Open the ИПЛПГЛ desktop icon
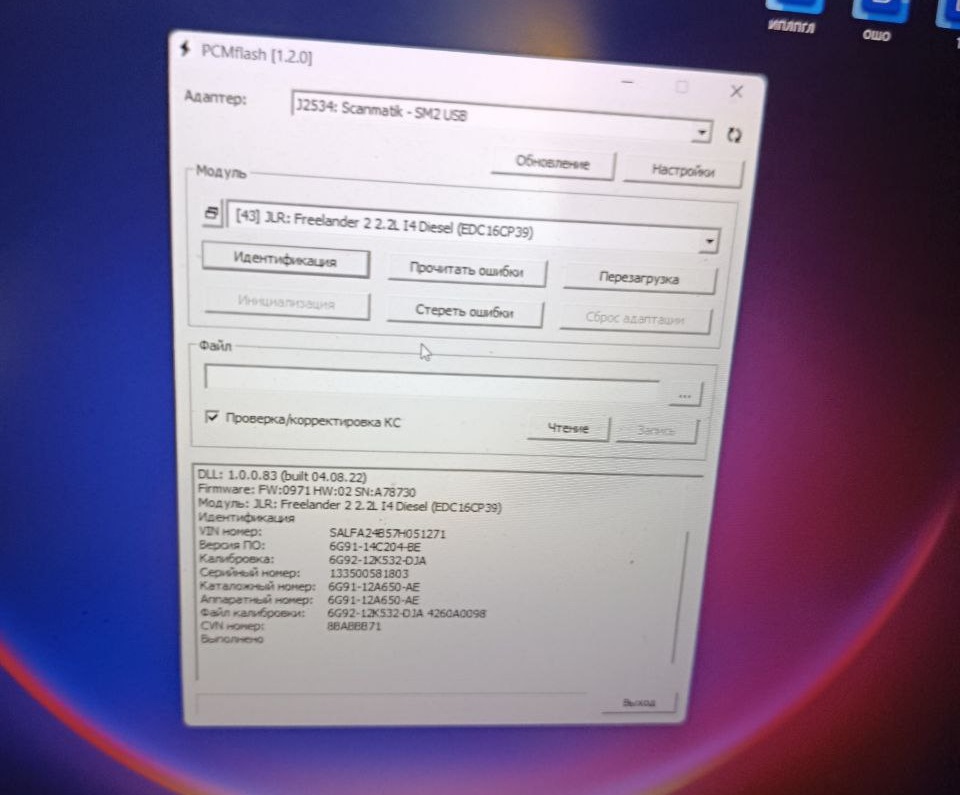This screenshot has width=960, height=795. [792, 16]
